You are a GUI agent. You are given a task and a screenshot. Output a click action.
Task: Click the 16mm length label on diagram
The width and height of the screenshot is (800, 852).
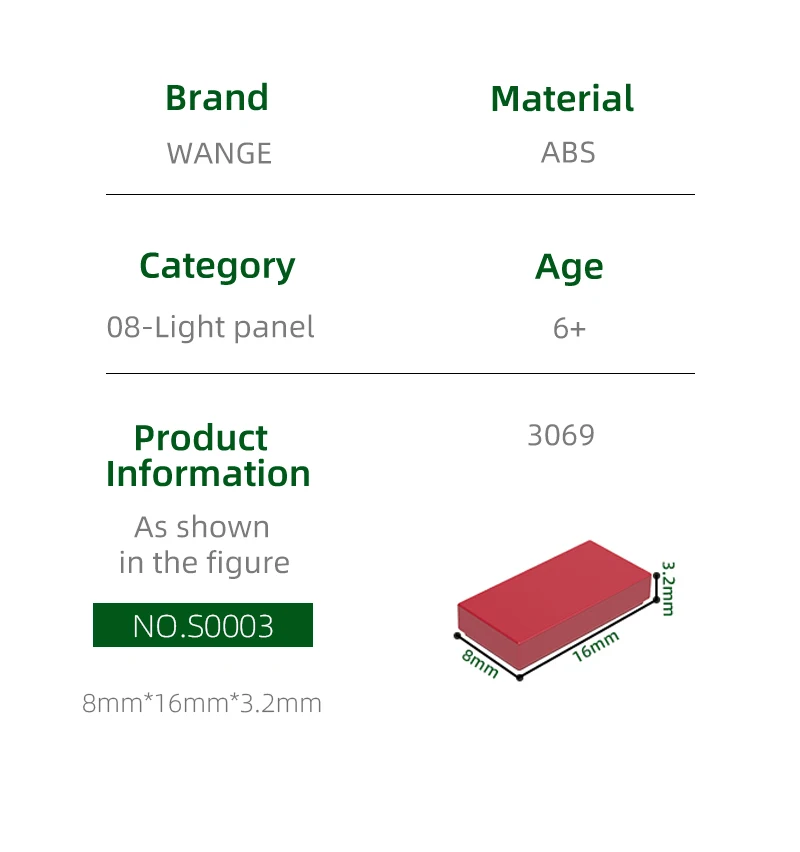click(596, 646)
